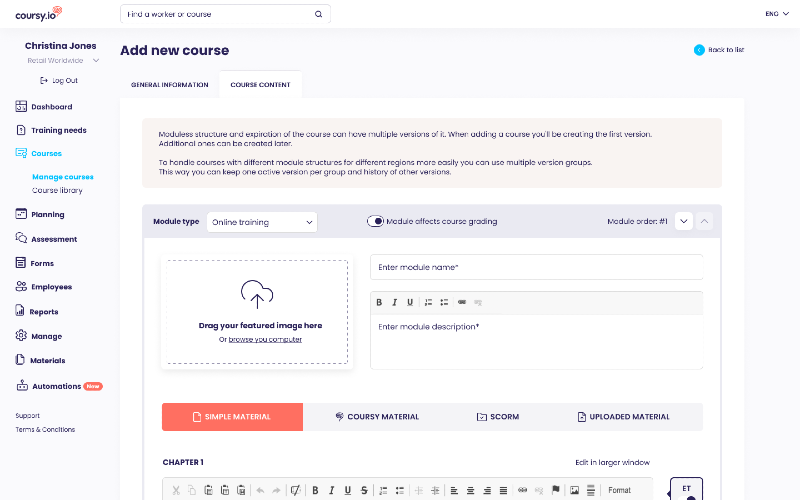Align text right in Chapter 1 editor
The image size is (800, 500).
pyautogui.click(x=487, y=490)
